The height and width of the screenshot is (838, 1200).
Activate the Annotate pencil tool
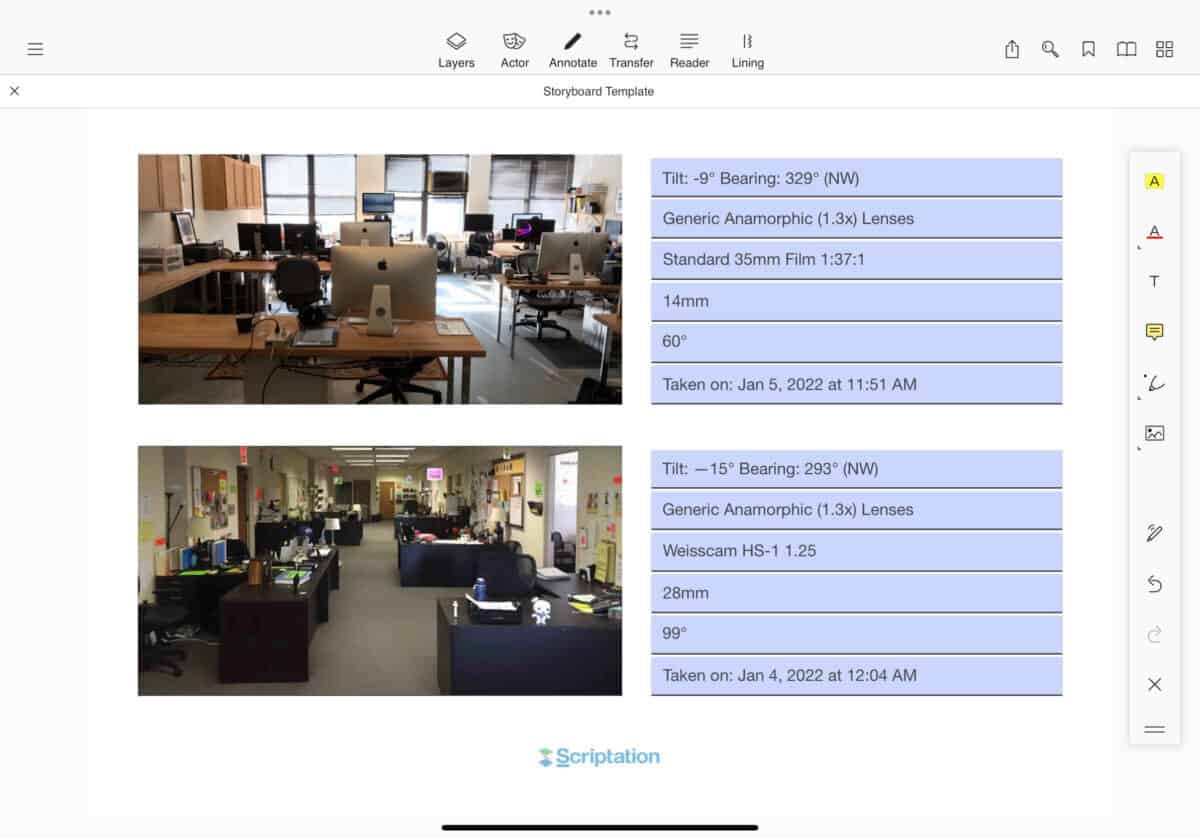tap(572, 48)
